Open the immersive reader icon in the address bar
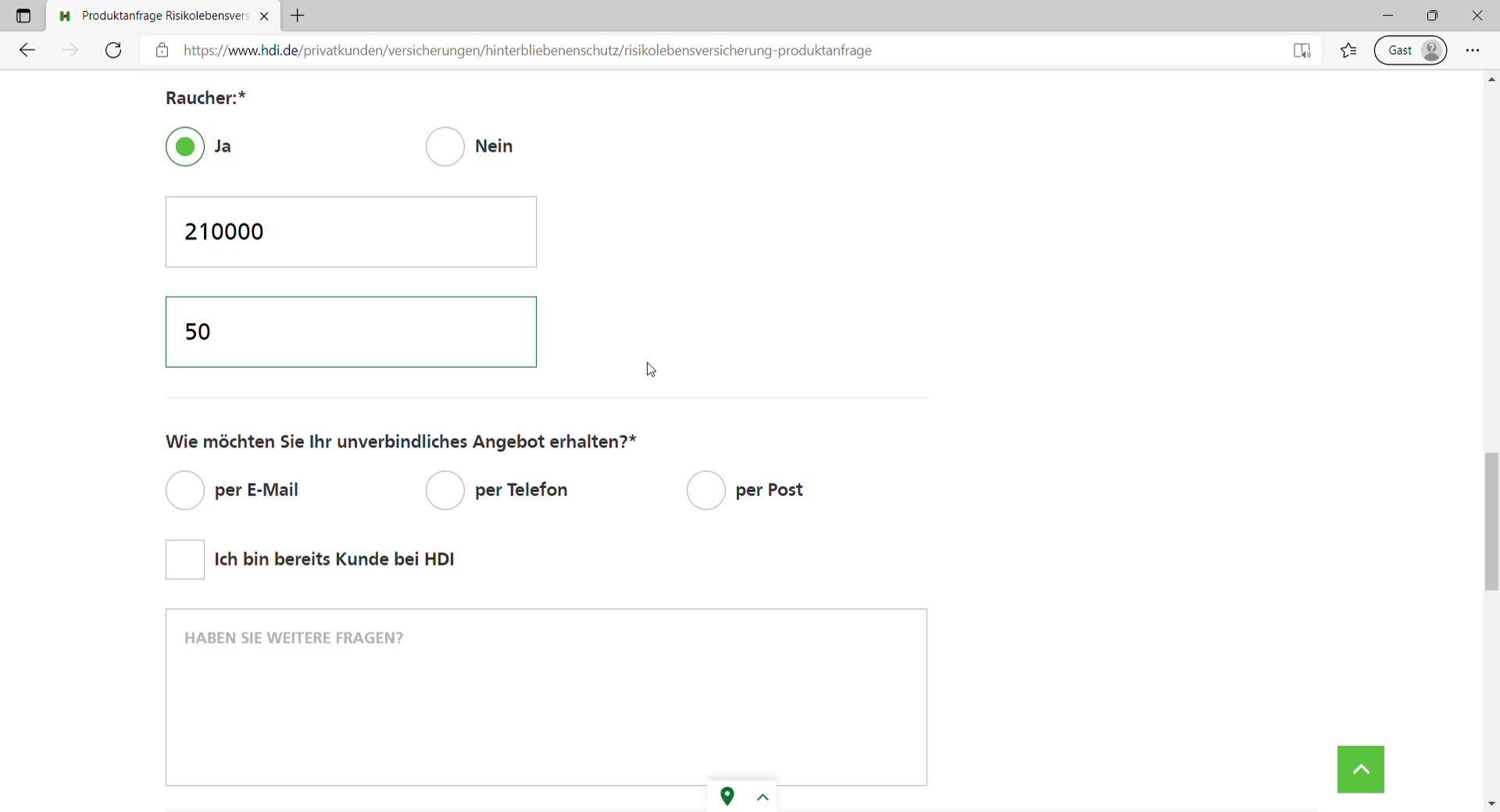This screenshot has height=812, width=1500. [1302, 51]
